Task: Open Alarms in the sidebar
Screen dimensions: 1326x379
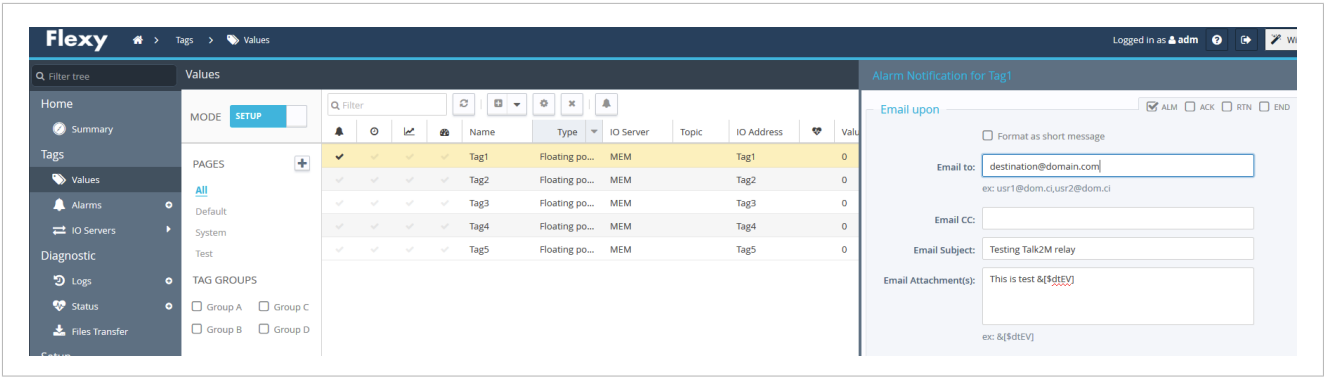Action: pos(86,205)
